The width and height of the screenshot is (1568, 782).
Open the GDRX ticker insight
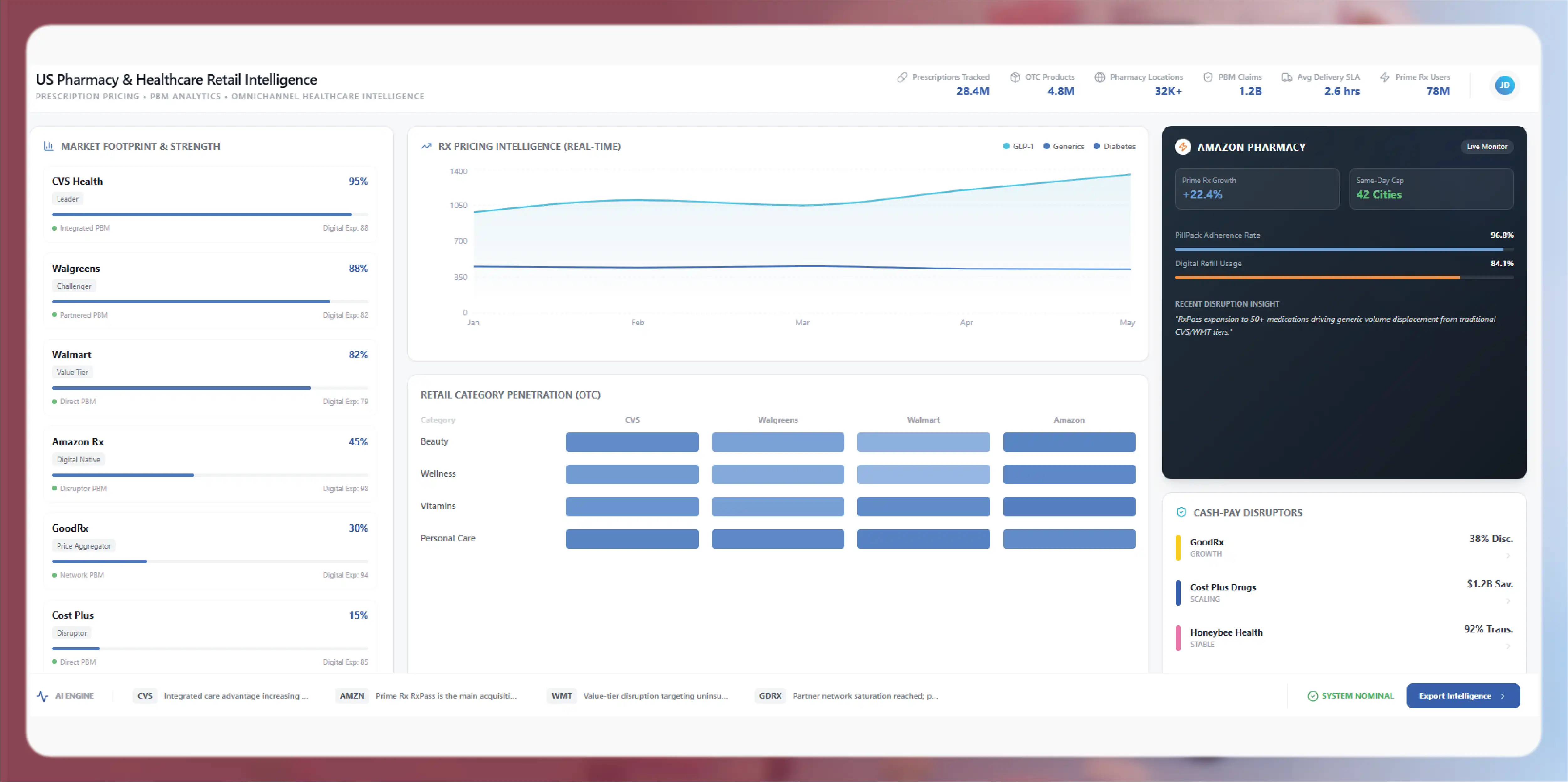tap(847, 695)
